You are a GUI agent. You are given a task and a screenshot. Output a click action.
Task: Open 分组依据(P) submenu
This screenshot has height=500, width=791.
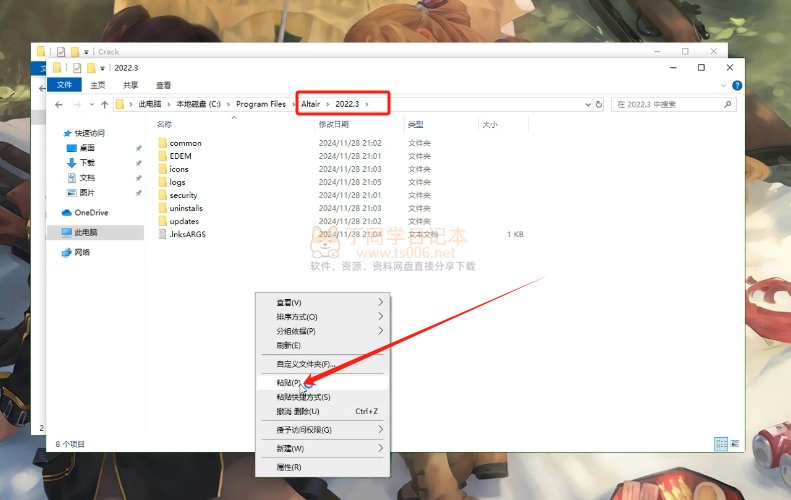[x=322, y=331]
